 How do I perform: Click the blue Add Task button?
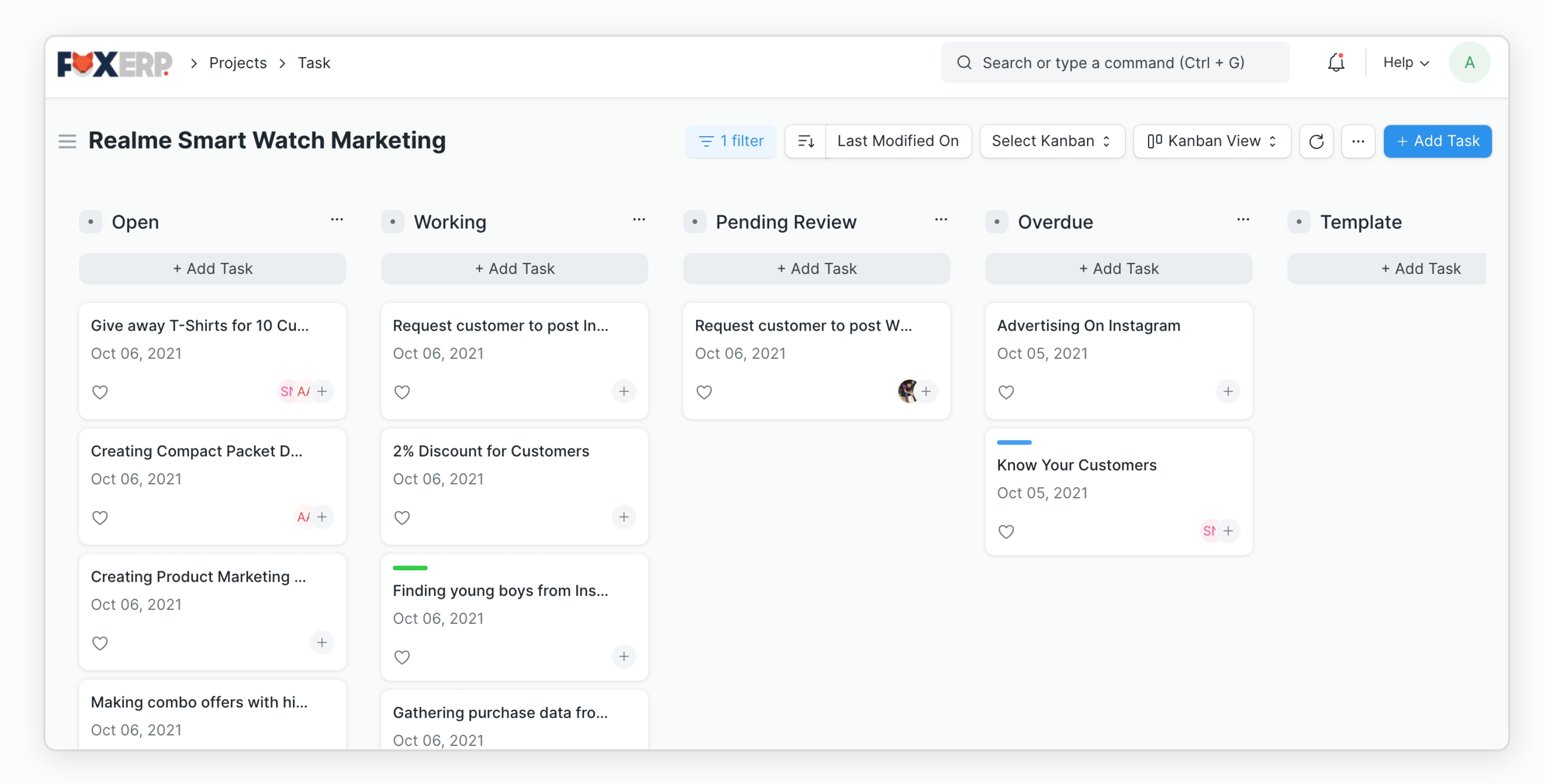[1437, 142]
